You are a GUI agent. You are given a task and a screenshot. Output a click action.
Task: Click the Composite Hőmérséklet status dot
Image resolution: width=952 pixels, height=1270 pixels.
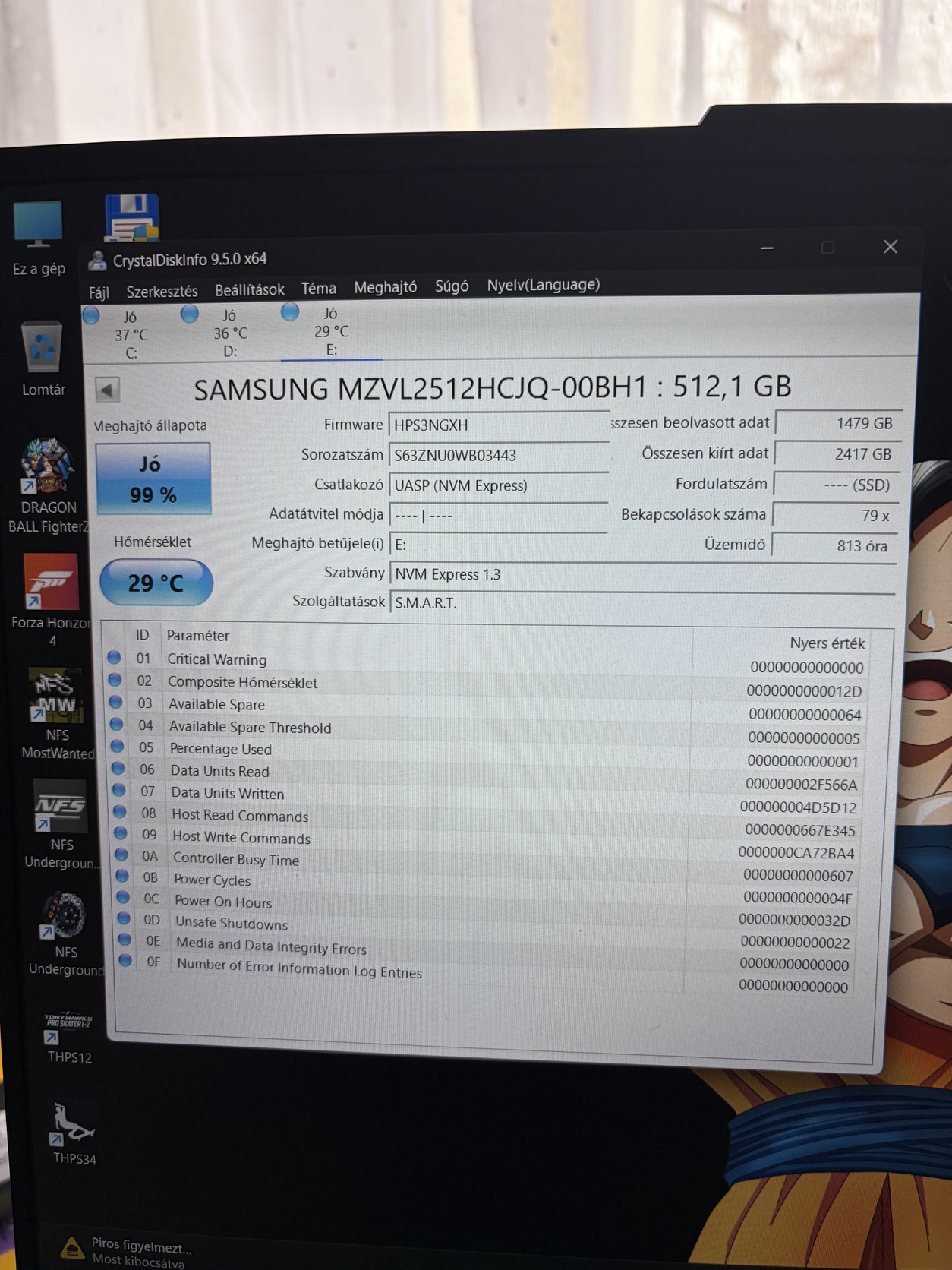[115, 680]
